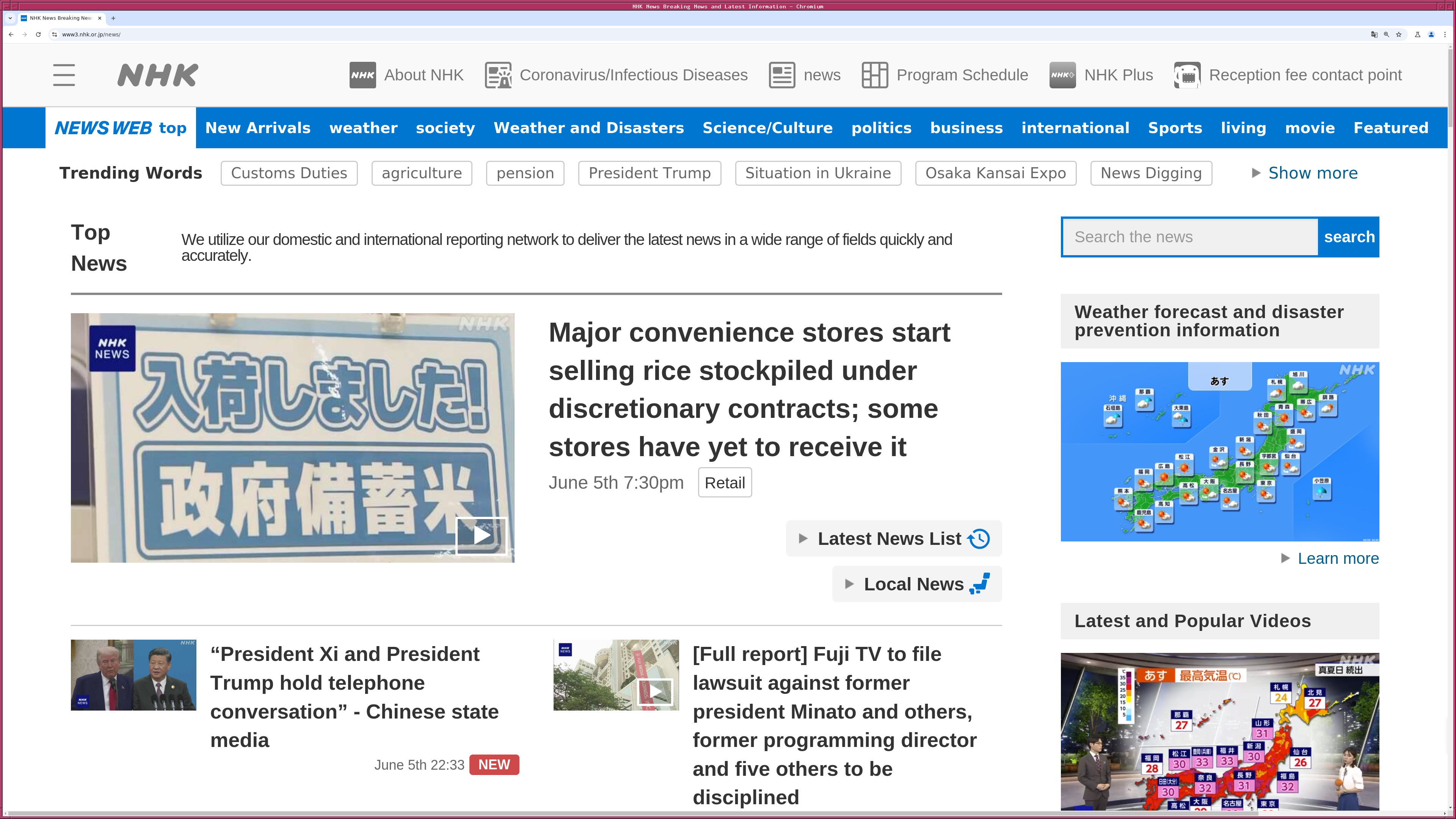Play the top rice story video

tap(481, 535)
